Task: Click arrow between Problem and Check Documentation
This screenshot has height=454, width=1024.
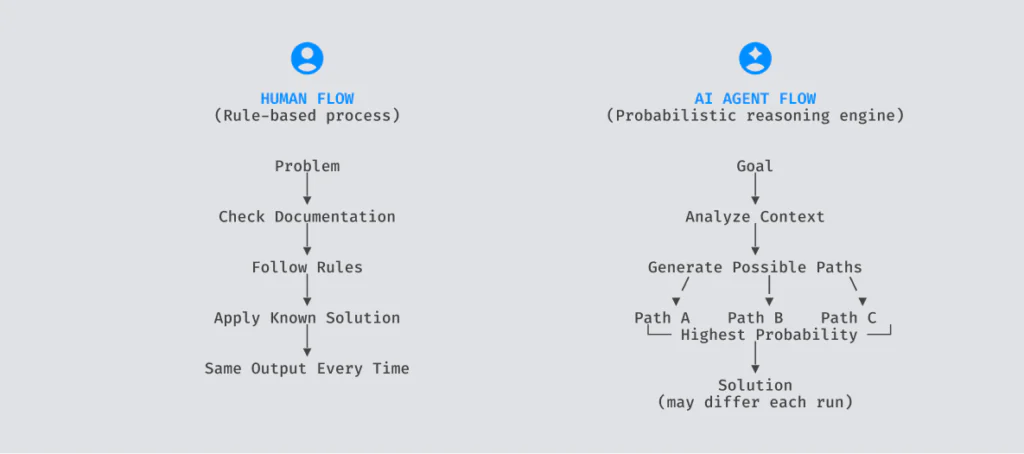Action: [307, 189]
